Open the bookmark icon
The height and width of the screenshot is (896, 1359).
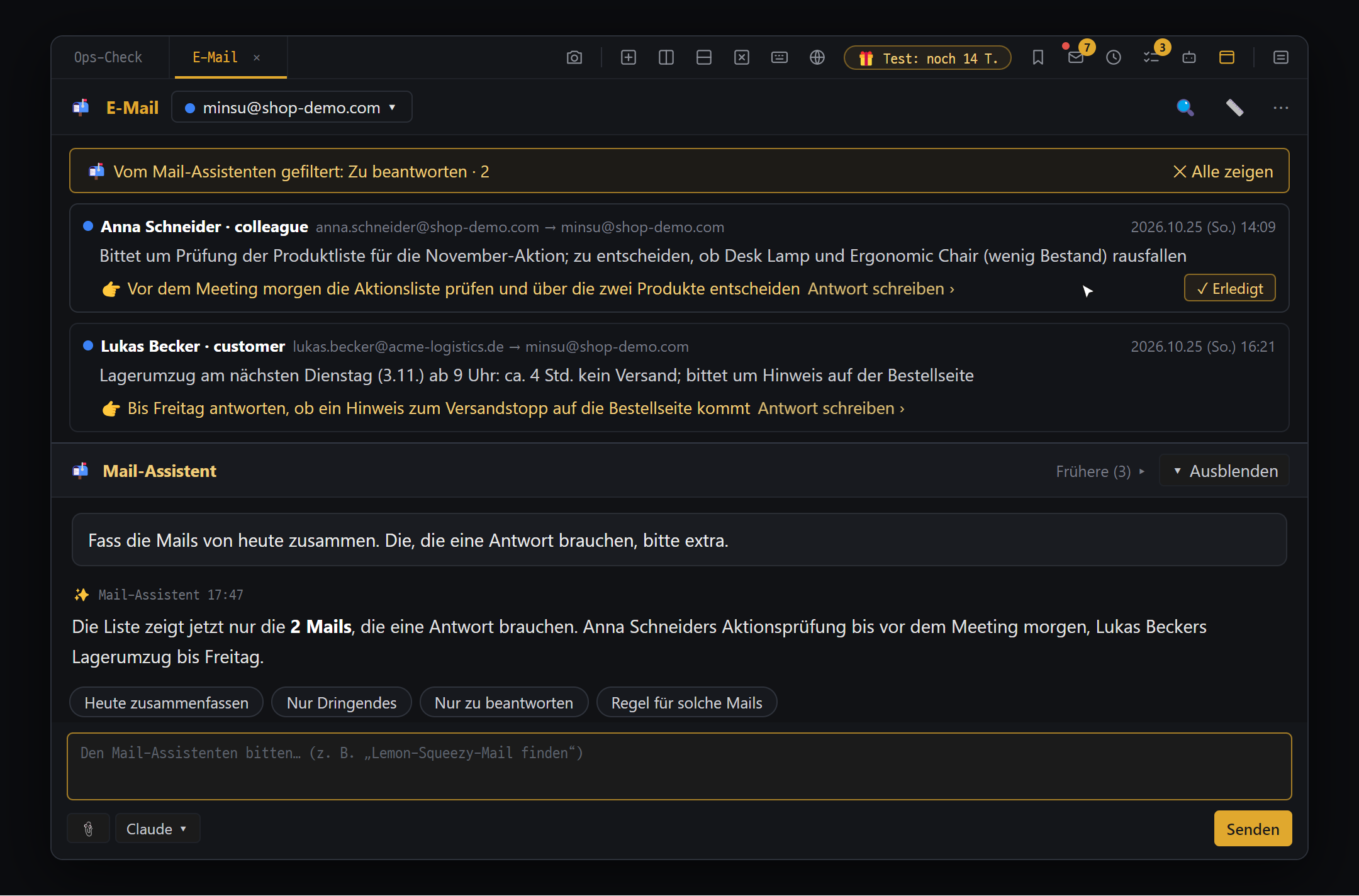pyautogui.click(x=1037, y=58)
